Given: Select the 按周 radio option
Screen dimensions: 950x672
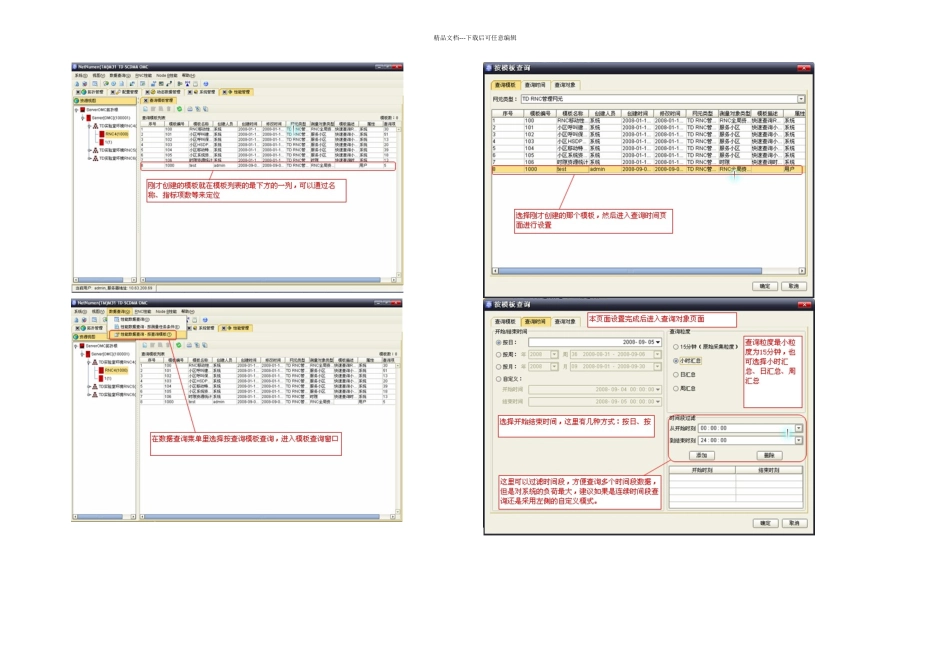Looking at the screenshot, I should tap(499, 354).
